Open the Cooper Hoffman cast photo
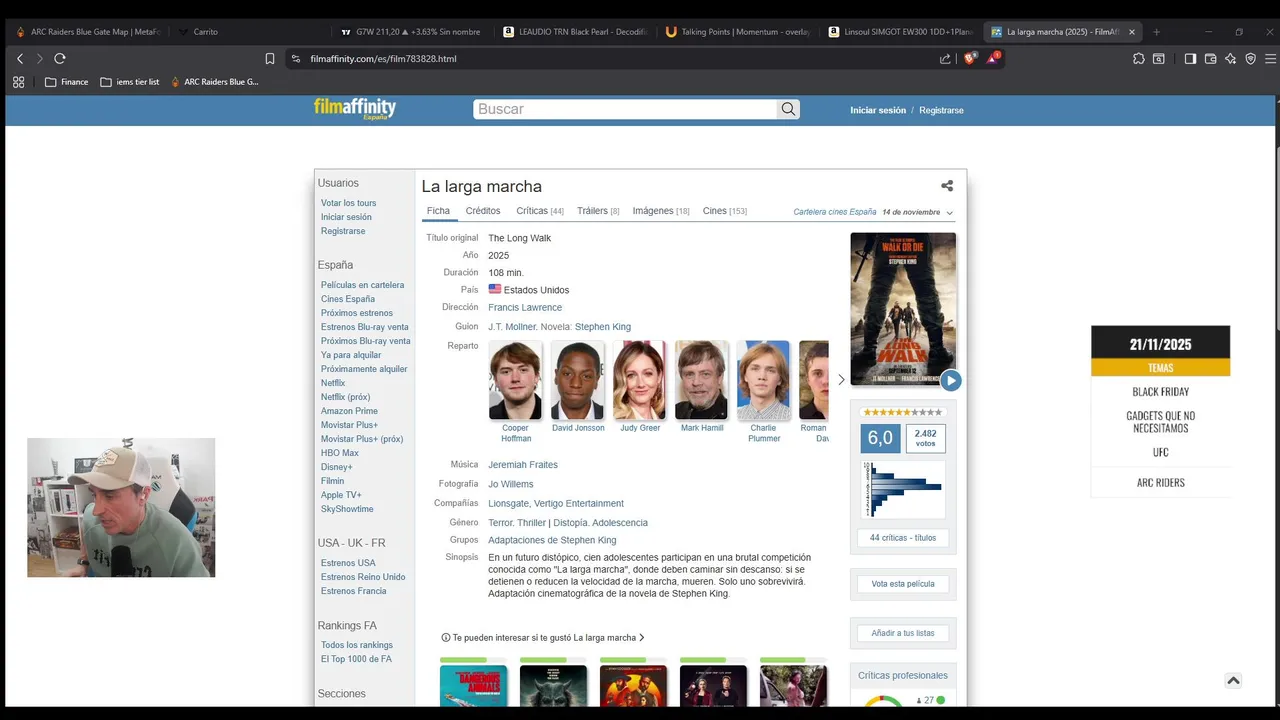1280x720 pixels. (516, 380)
